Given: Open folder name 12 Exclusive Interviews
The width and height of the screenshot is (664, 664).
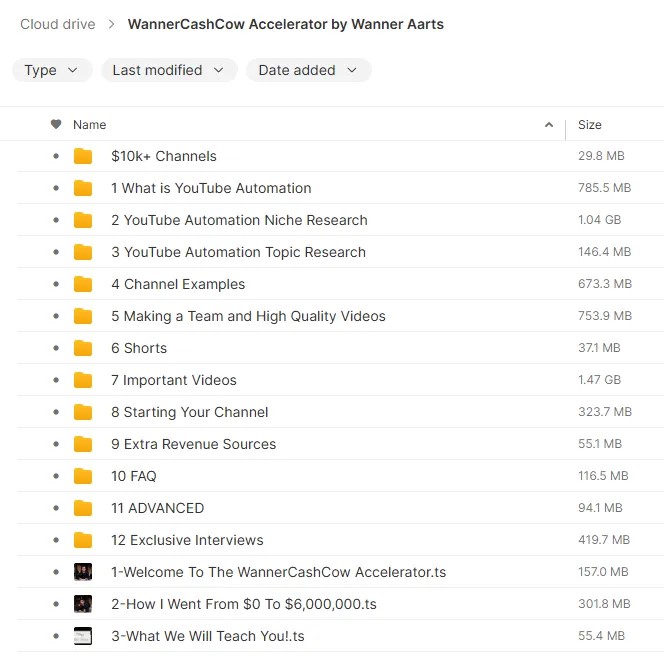Looking at the screenshot, I should pyautogui.click(x=187, y=540).
